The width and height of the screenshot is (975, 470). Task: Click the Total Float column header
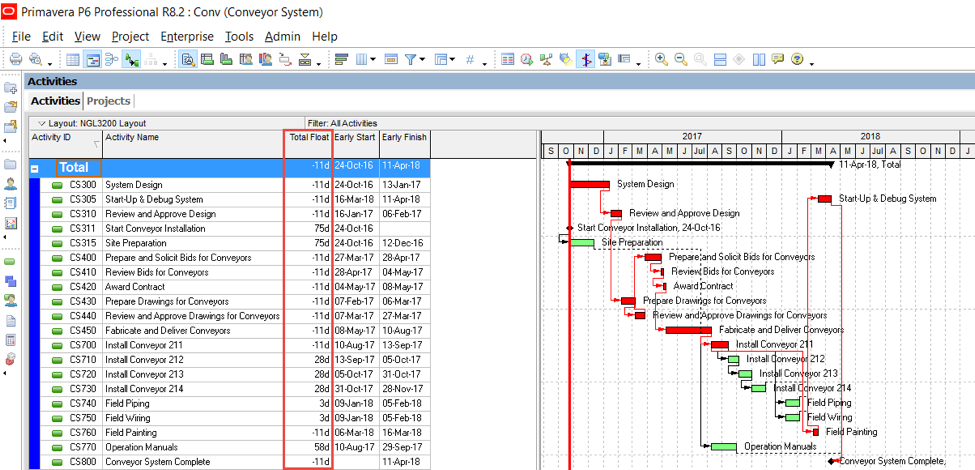[x=309, y=144]
